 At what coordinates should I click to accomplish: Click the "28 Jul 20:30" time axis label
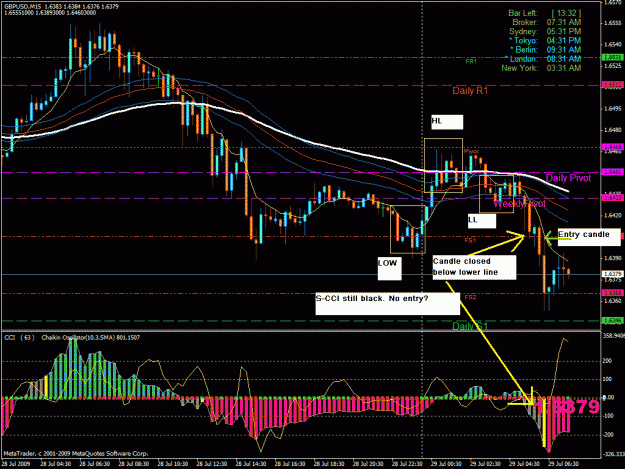pos(368,464)
